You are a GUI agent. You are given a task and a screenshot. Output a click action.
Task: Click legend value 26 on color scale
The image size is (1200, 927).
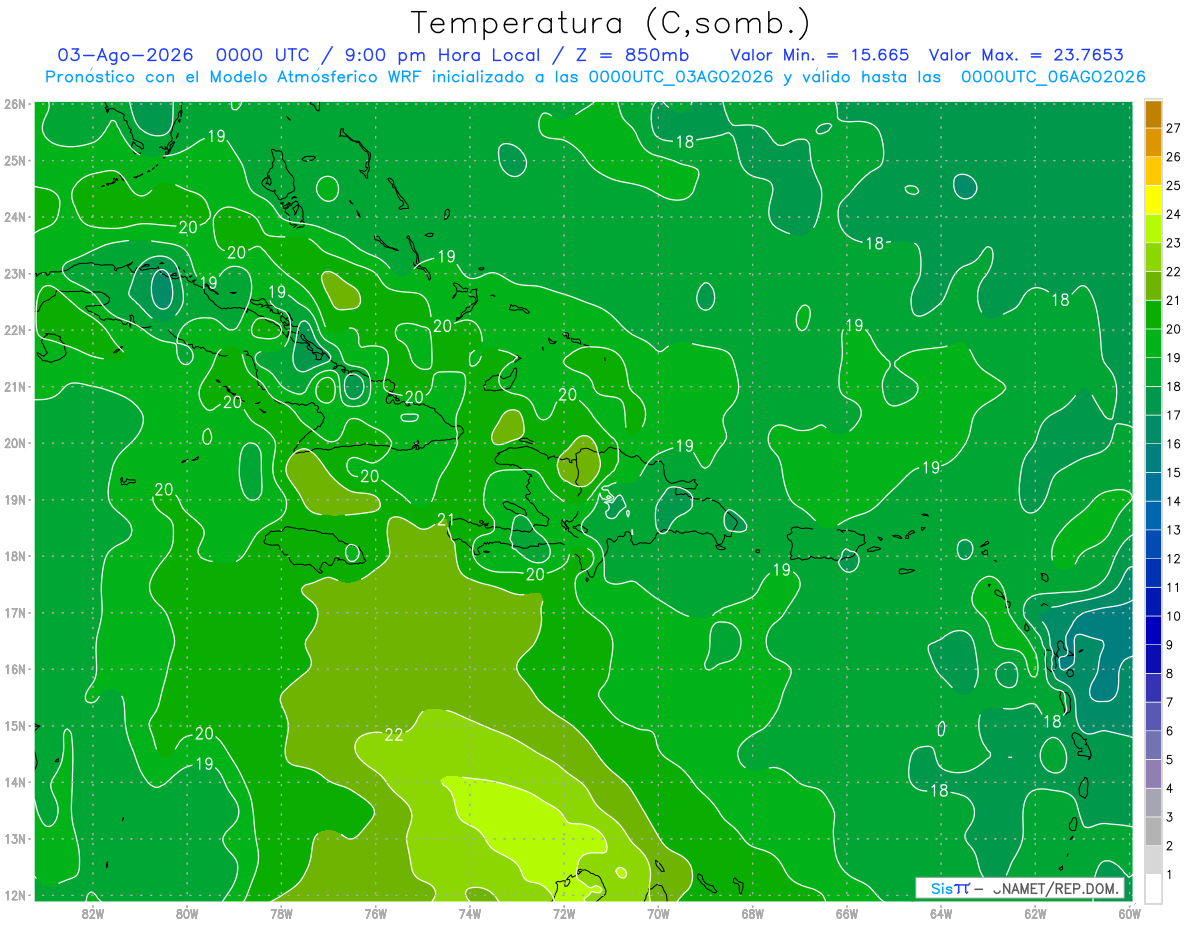click(x=1174, y=157)
